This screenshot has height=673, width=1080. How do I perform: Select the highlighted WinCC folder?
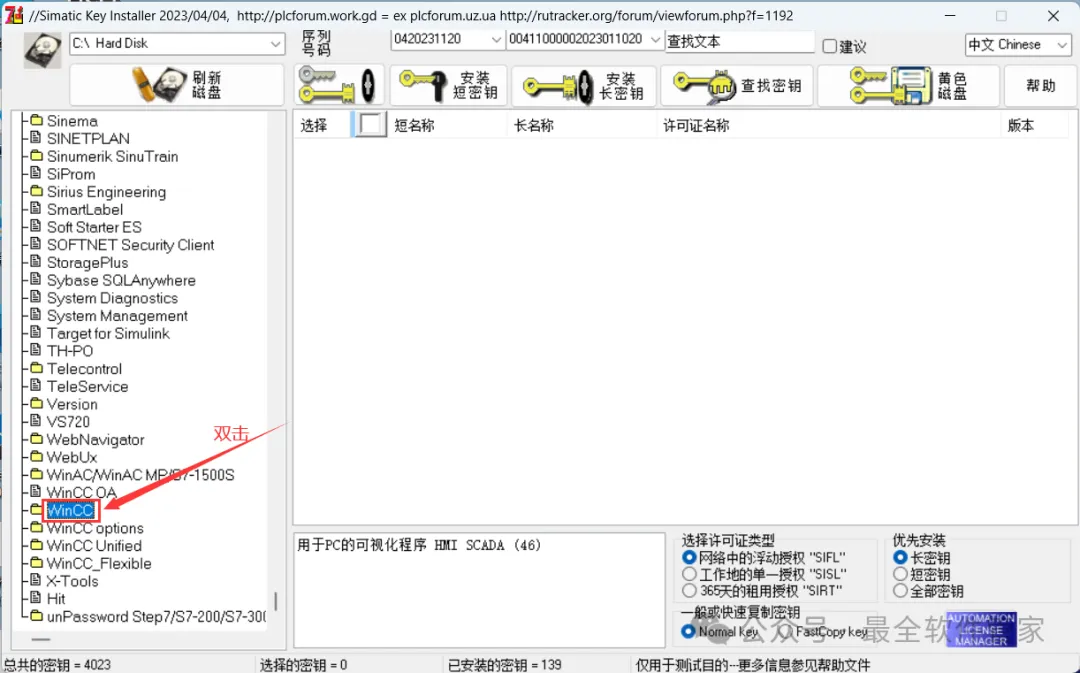point(71,510)
